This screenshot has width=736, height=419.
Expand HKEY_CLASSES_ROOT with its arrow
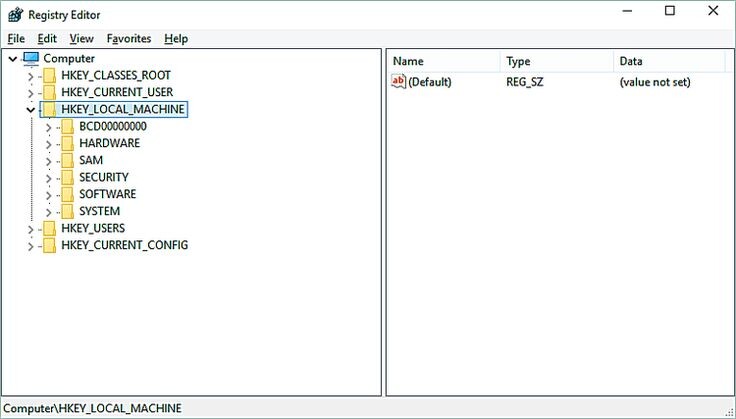click(31, 76)
